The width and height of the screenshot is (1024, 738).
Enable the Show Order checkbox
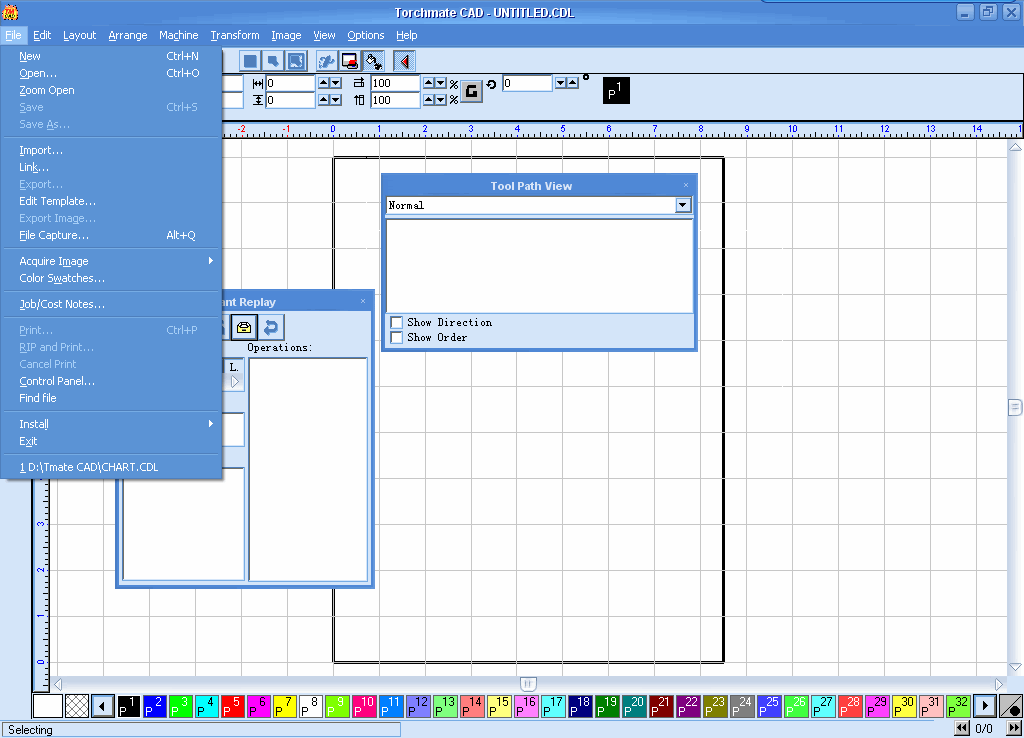[x=396, y=338]
